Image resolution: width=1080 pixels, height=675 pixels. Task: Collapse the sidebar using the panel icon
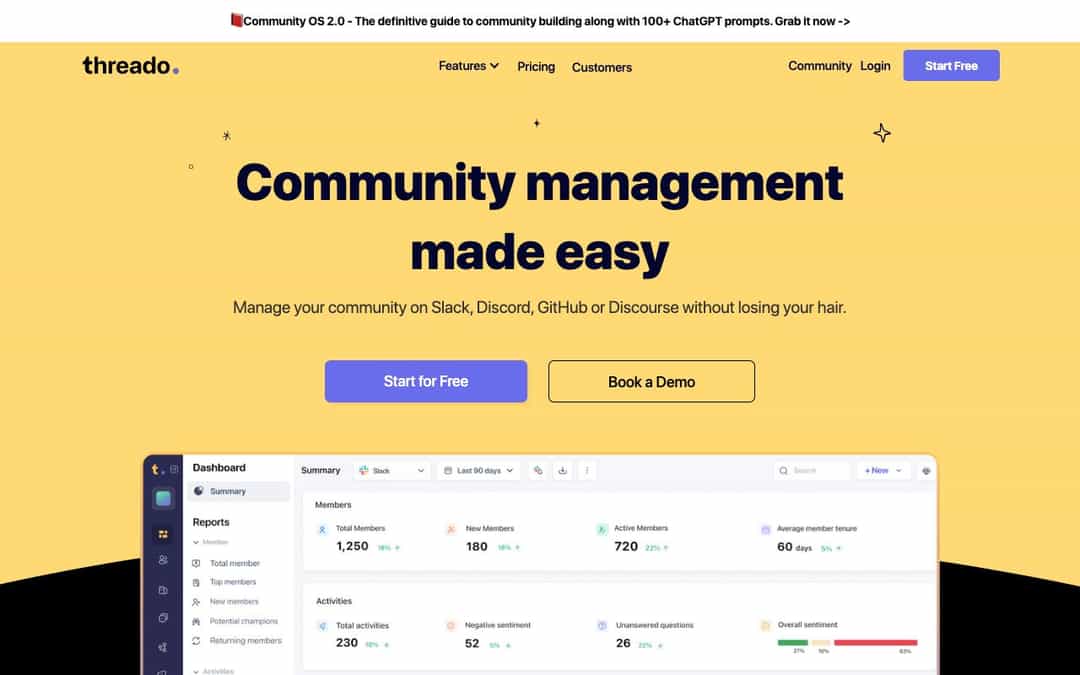point(174,469)
